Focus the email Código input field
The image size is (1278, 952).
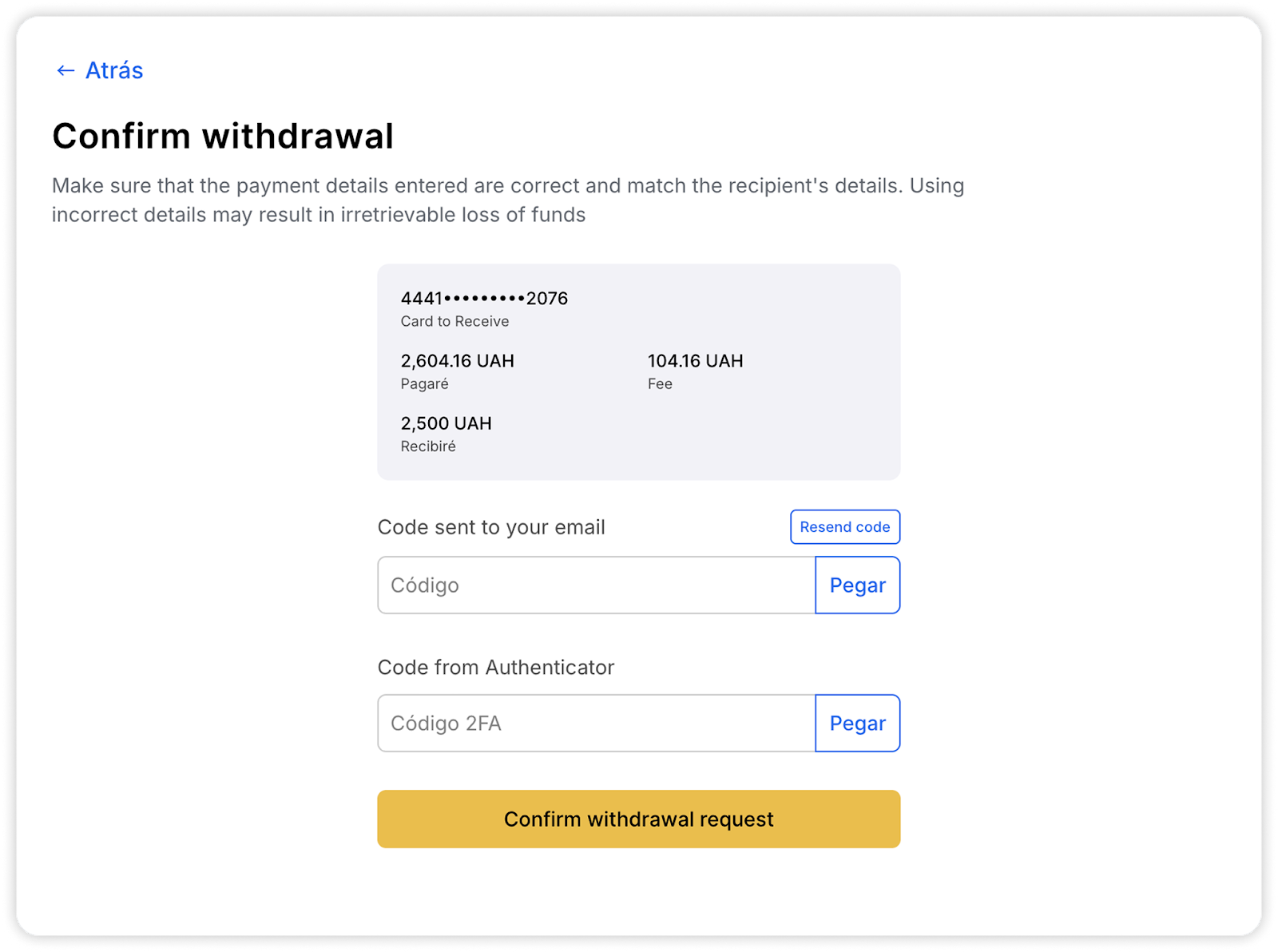click(x=596, y=585)
